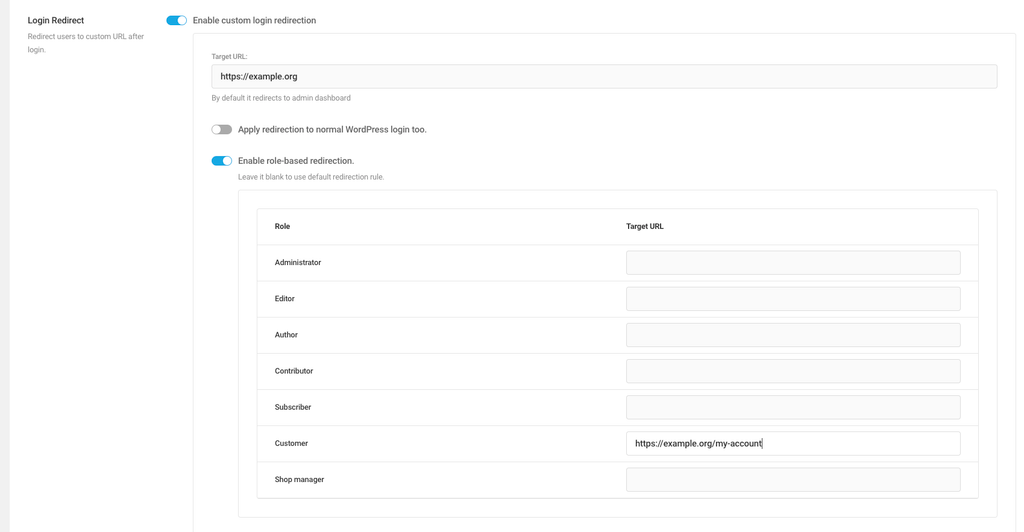Image resolution: width=1024 pixels, height=532 pixels.
Task: Click the Enable role-based redirection label
Action: (x=296, y=161)
